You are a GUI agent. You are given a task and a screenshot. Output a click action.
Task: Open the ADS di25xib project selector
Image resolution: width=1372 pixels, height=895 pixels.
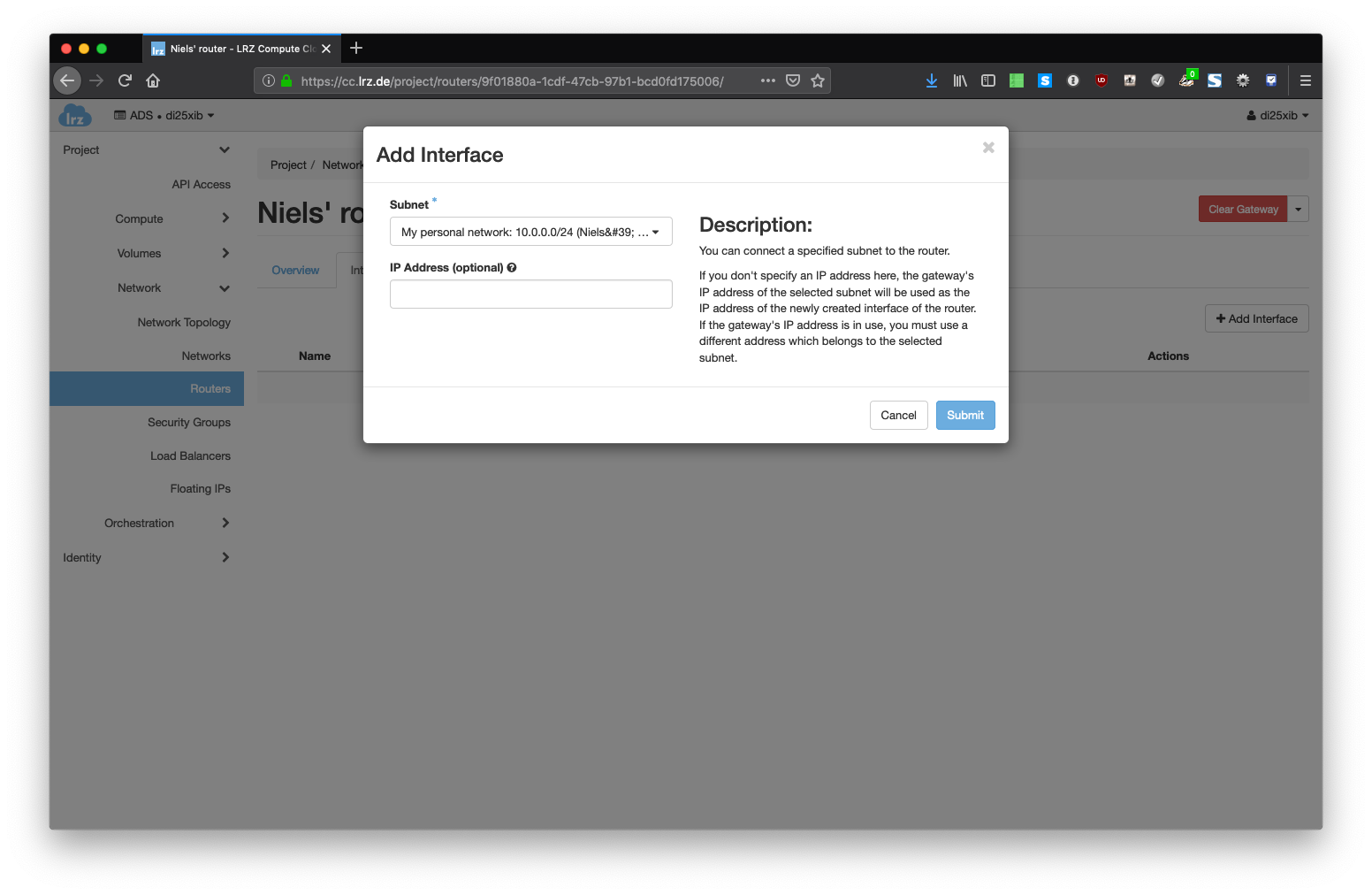coord(164,116)
